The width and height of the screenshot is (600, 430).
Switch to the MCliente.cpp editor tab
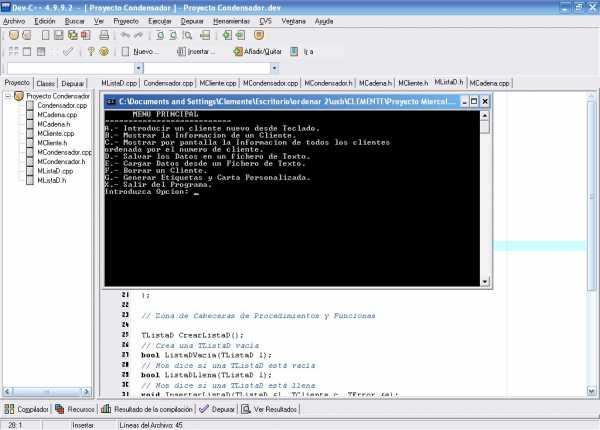[x=218, y=83]
